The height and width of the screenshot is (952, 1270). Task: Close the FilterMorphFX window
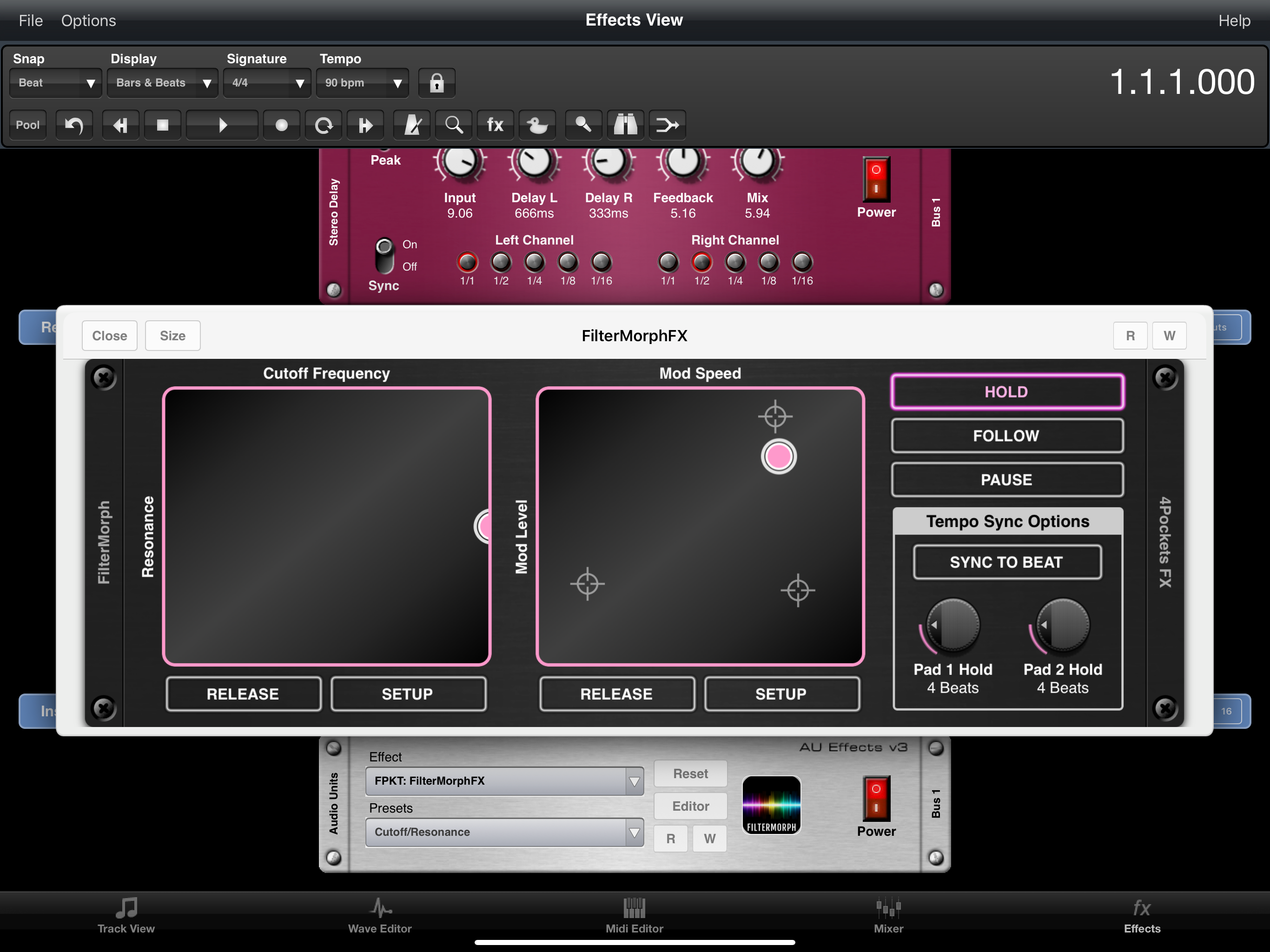110,335
